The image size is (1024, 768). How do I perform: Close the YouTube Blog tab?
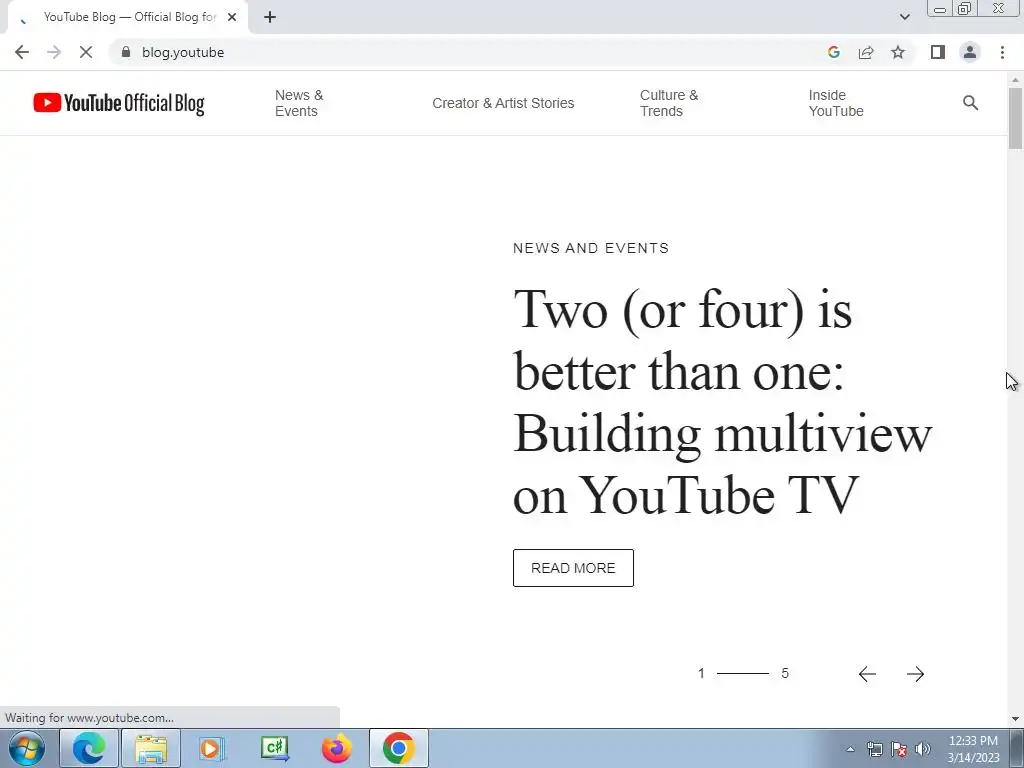coord(232,17)
